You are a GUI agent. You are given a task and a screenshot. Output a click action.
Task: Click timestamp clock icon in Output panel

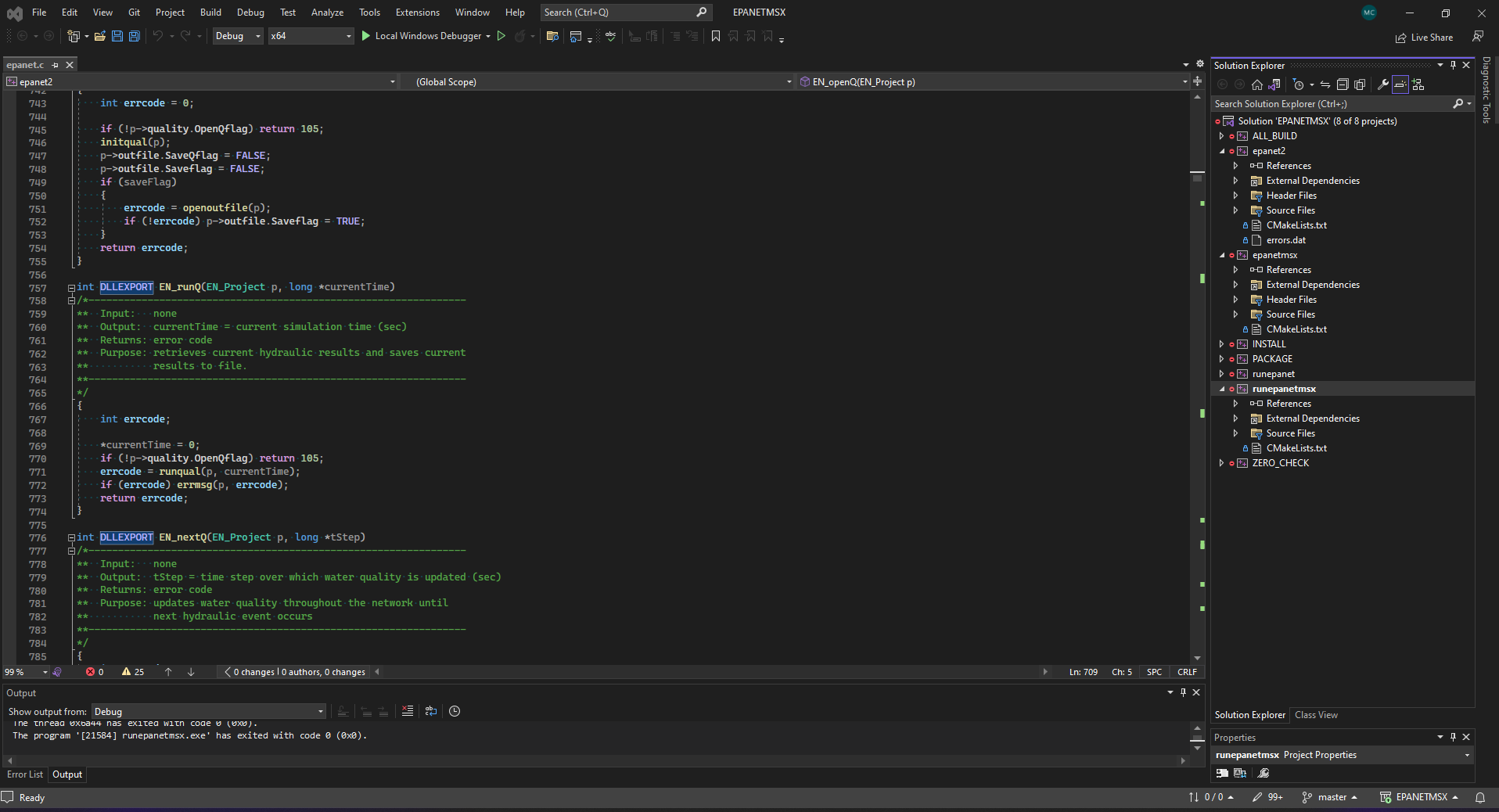[455, 711]
